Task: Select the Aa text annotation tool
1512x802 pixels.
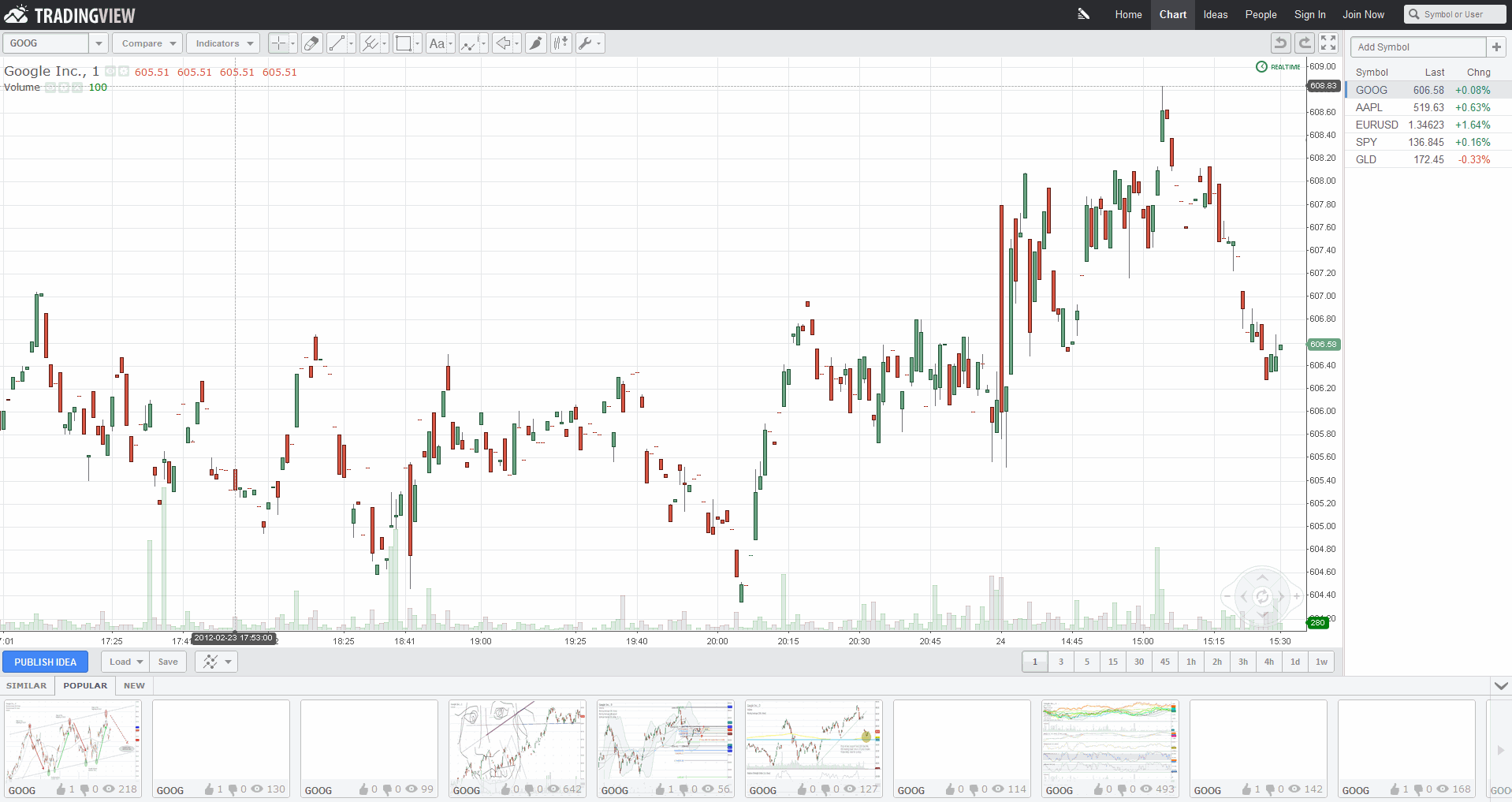Action: coord(437,43)
